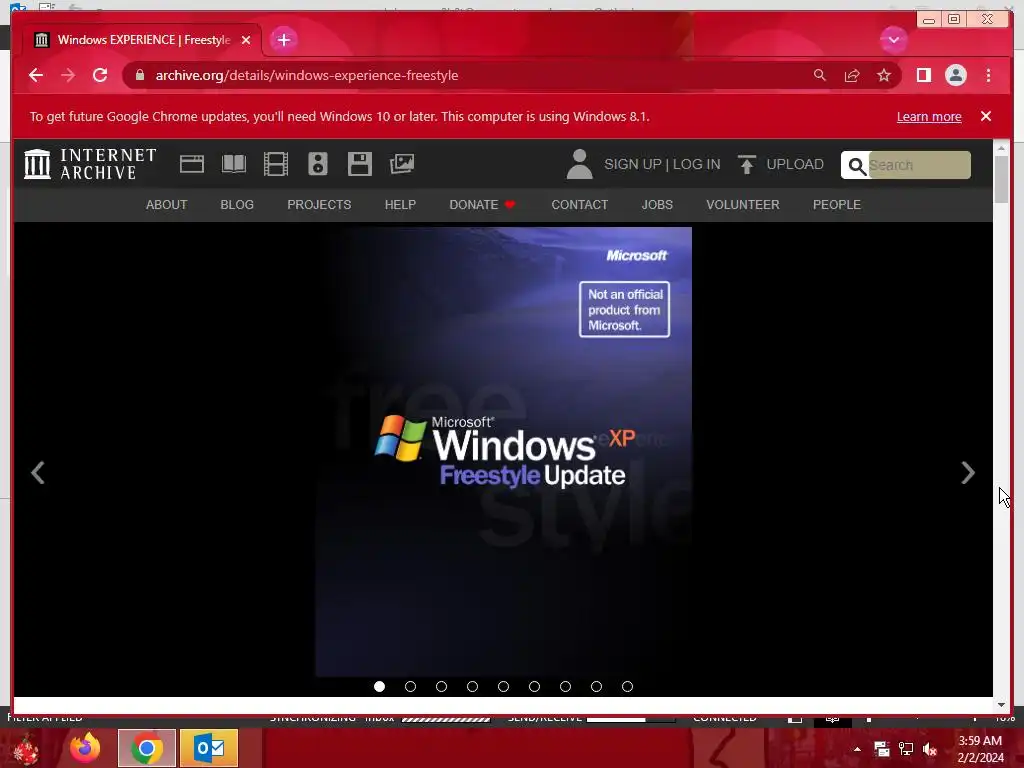Image resolution: width=1024 pixels, height=768 pixels.
Task: Select the fifth carousel dot
Action: [504, 686]
